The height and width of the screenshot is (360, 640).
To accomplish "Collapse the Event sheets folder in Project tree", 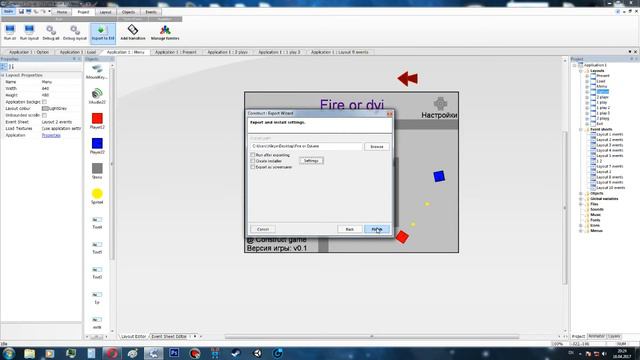I will (x=581, y=129).
